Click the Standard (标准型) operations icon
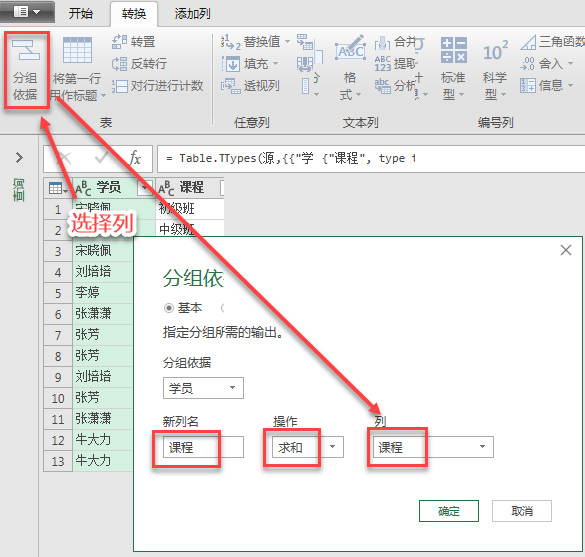 coord(454,50)
